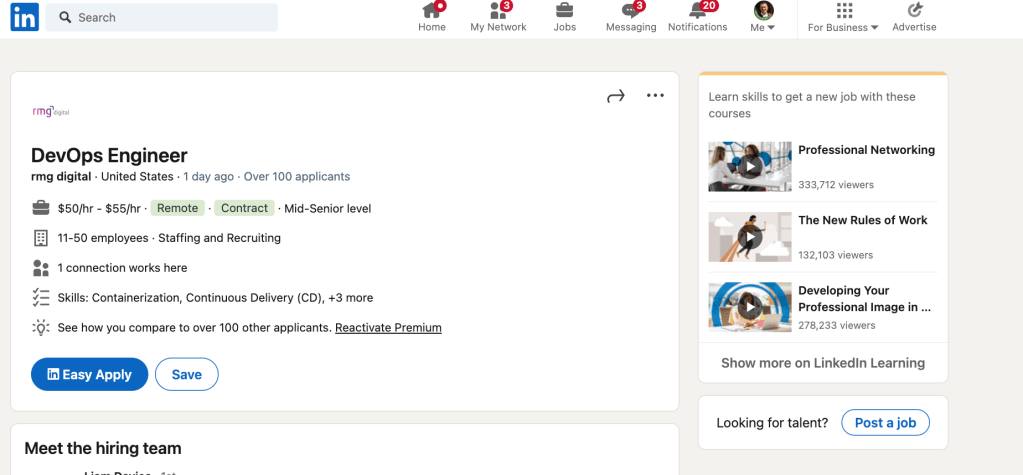Play the Developing Your Professional Image thumbnail
Screen dimensions: 1023x475
750,307
